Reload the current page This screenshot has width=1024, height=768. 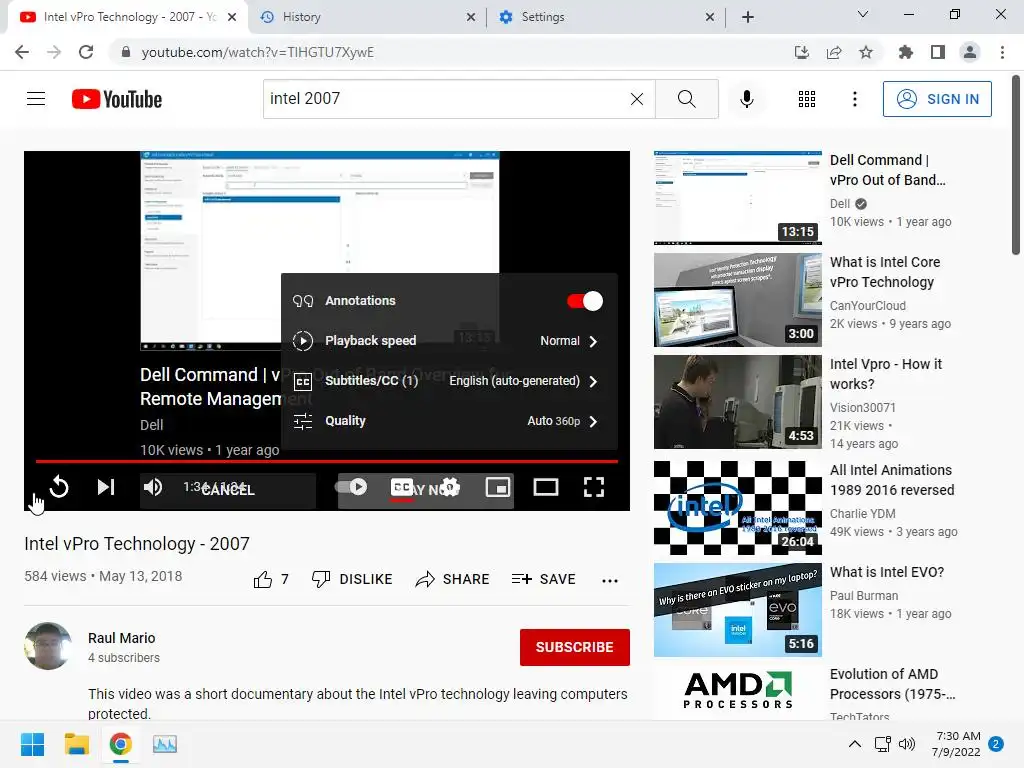pos(86,52)
